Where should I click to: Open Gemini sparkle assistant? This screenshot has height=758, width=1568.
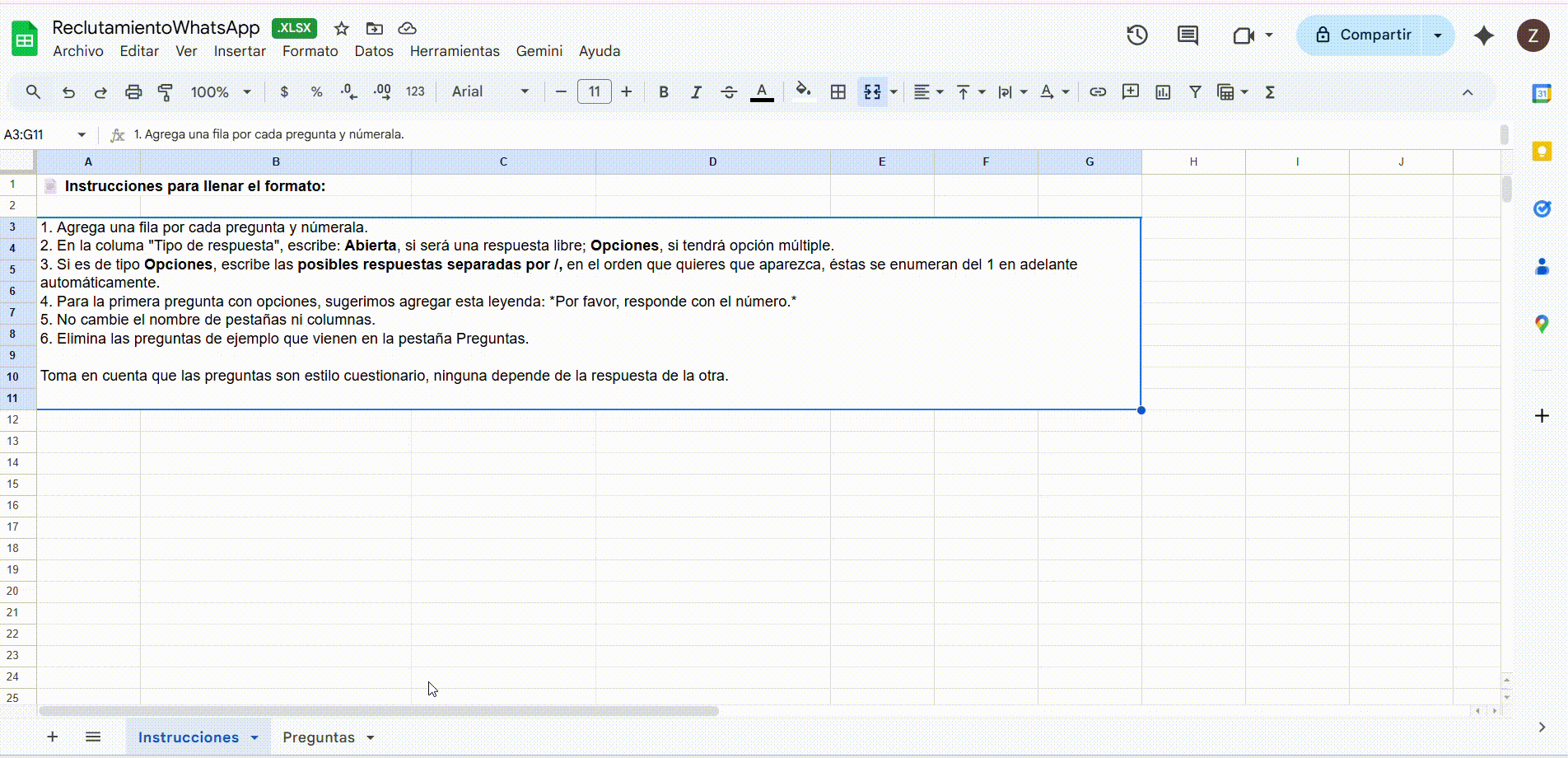click(x=1484, y=35)
